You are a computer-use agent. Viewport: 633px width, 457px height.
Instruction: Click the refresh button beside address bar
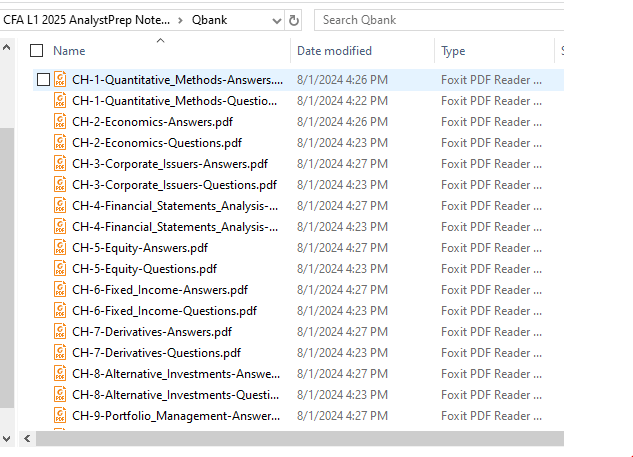point(294,20)
